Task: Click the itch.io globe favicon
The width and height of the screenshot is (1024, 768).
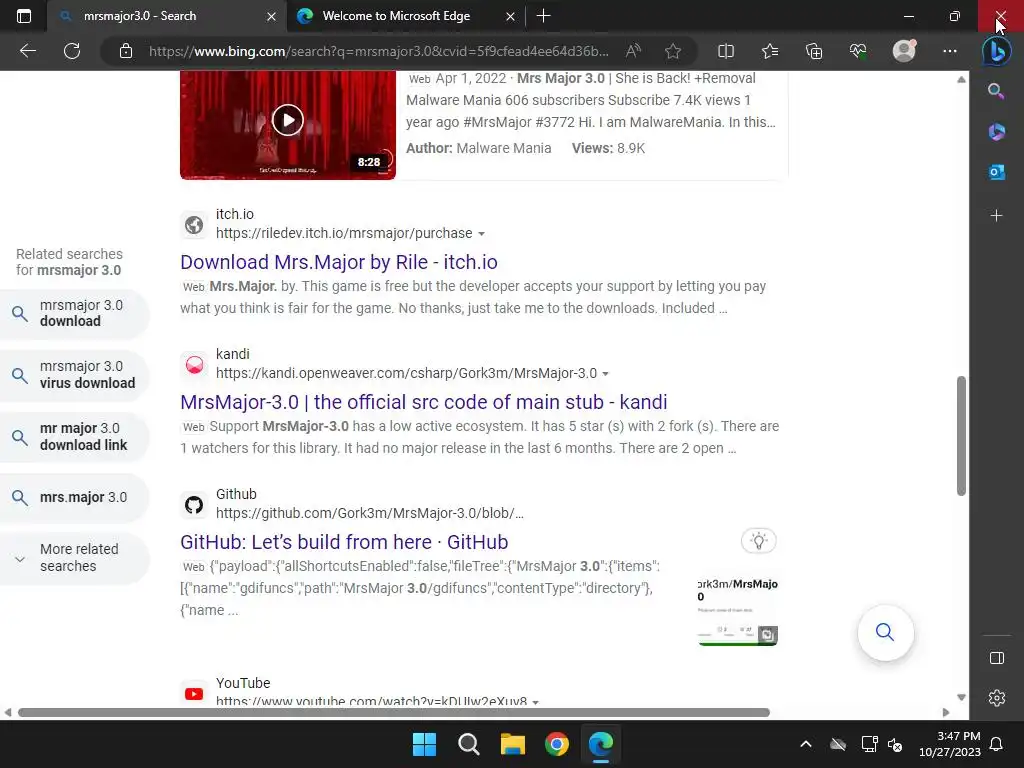Action: (194, 225)
